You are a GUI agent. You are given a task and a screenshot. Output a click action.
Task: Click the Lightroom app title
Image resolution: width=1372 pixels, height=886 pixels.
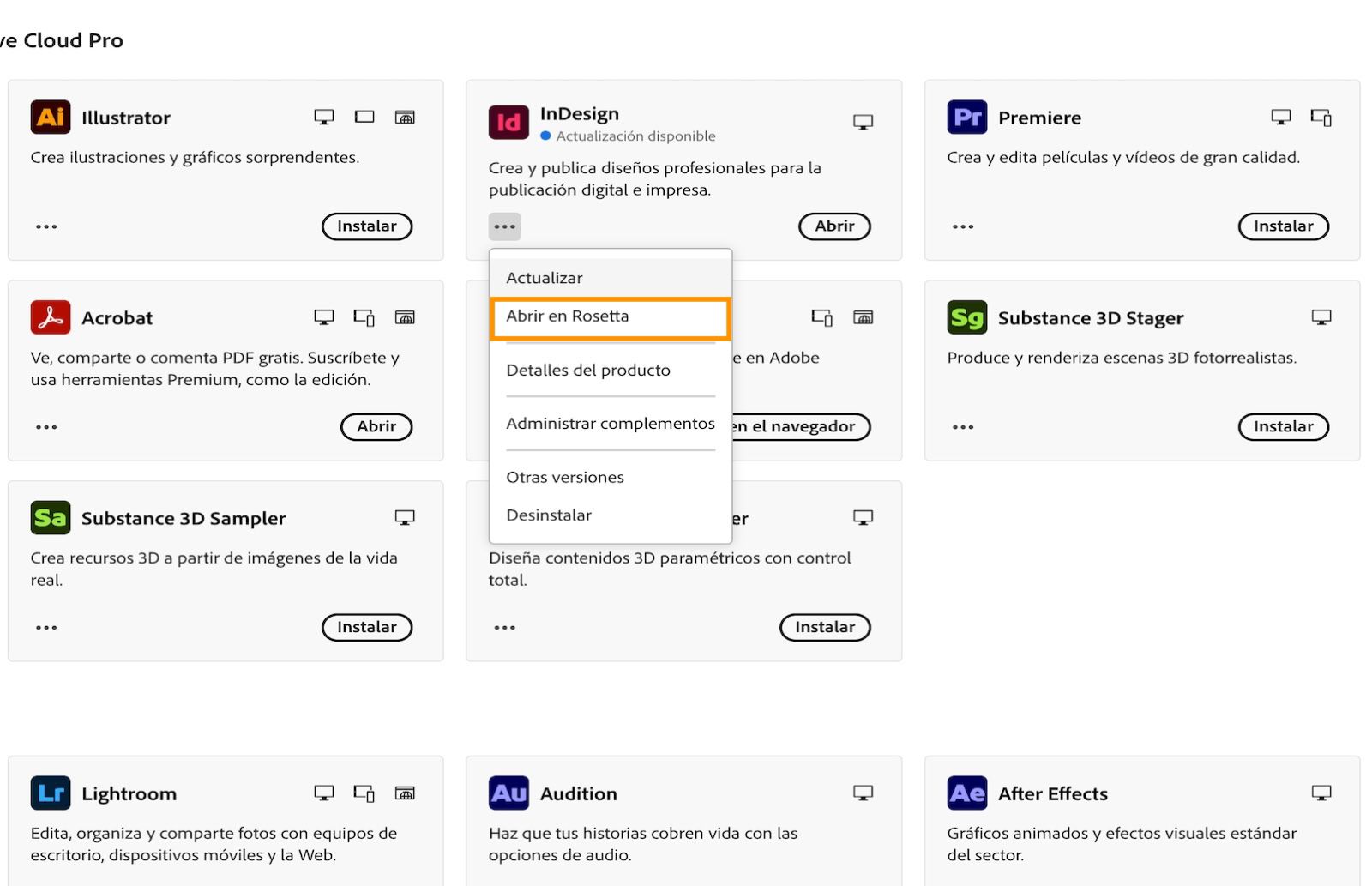point(129,794)
